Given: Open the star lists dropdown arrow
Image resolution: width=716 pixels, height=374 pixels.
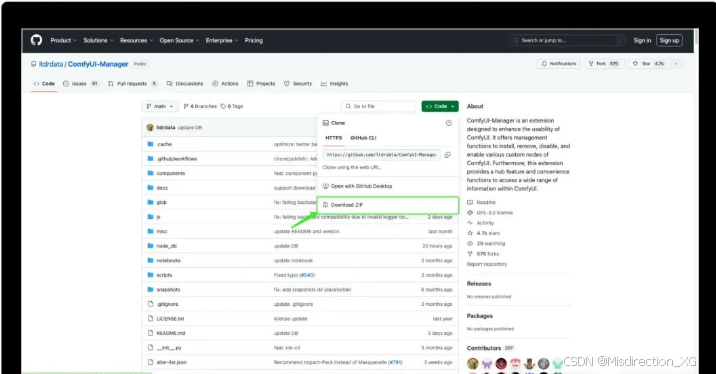Looking at the screenshot, I should point(676,64).
